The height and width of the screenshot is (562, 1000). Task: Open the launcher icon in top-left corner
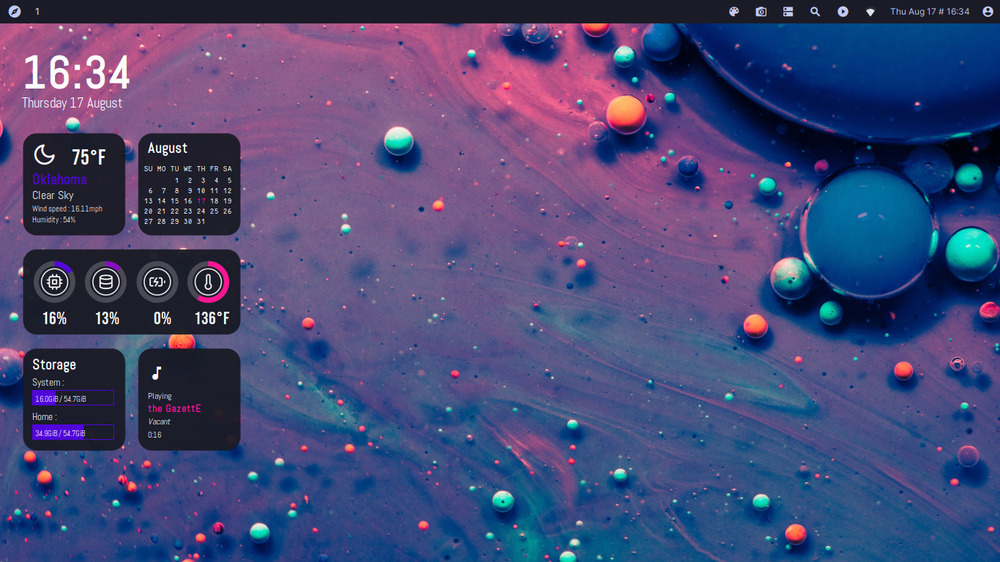pos(14,11)
